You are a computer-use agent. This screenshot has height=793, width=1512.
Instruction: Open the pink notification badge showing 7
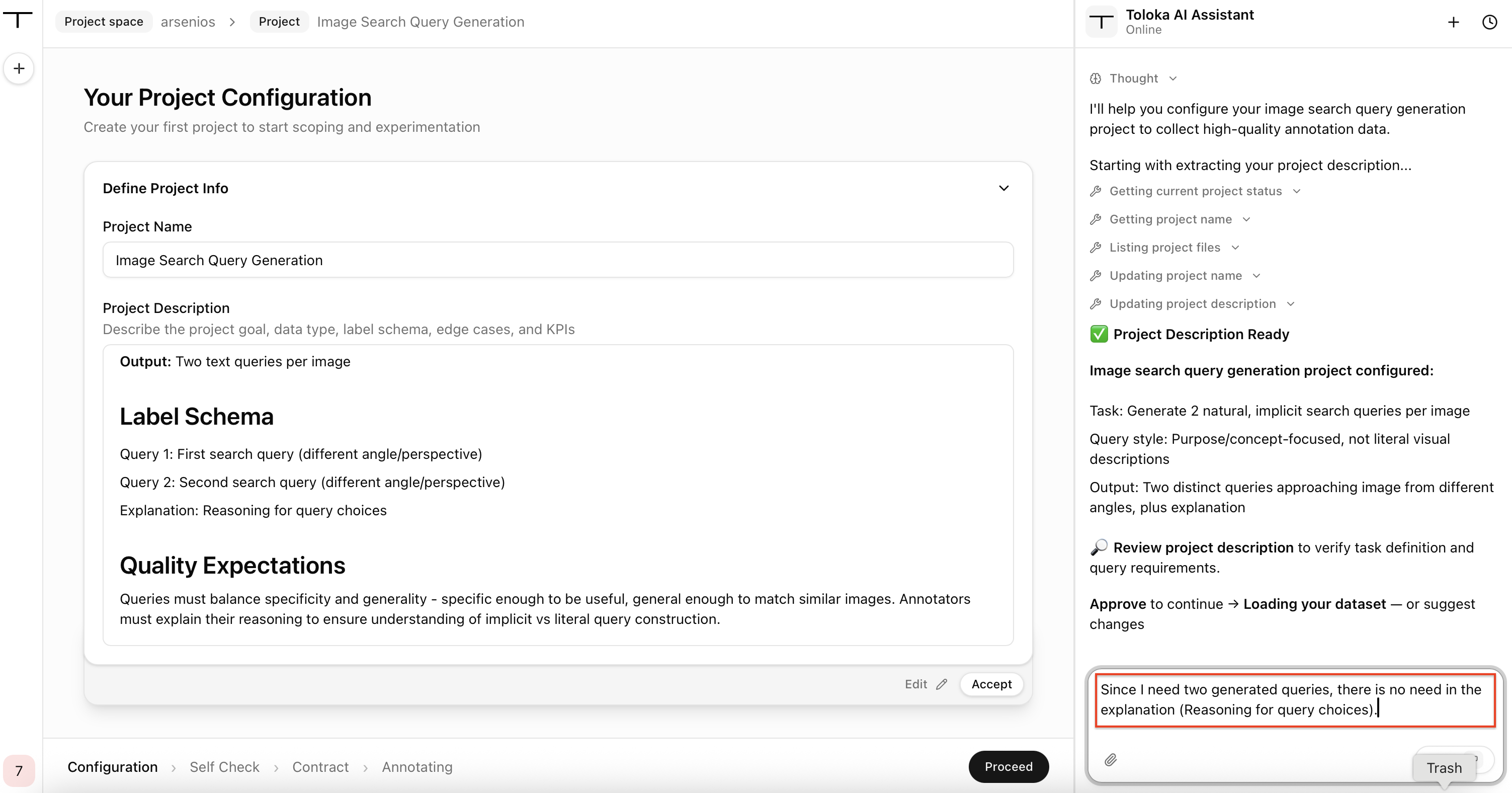click(x=19, y=770)
